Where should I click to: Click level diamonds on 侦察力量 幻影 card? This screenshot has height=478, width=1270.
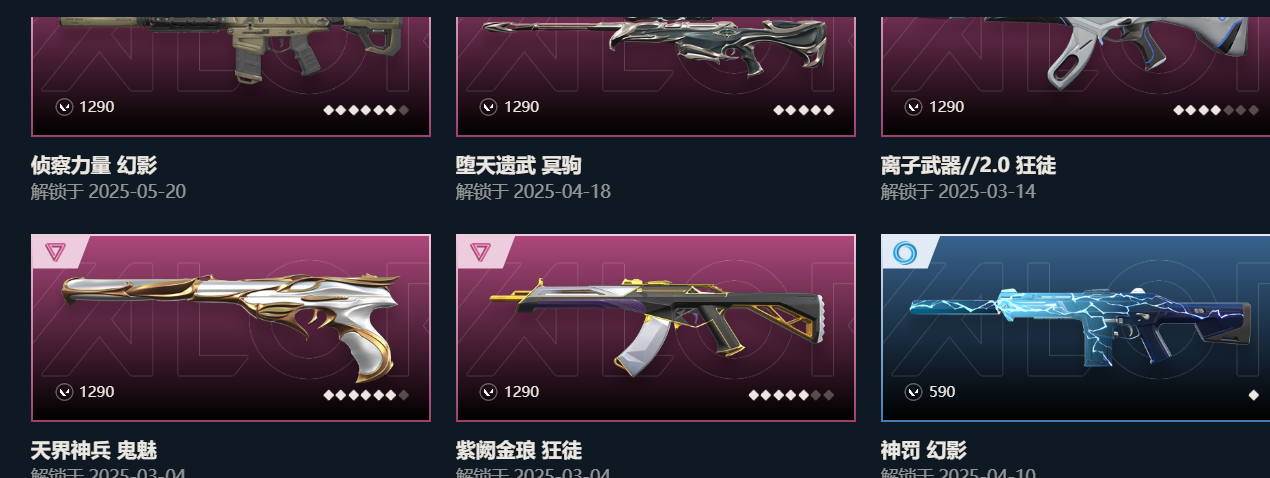pyautogui.click(x=366, y=110)
